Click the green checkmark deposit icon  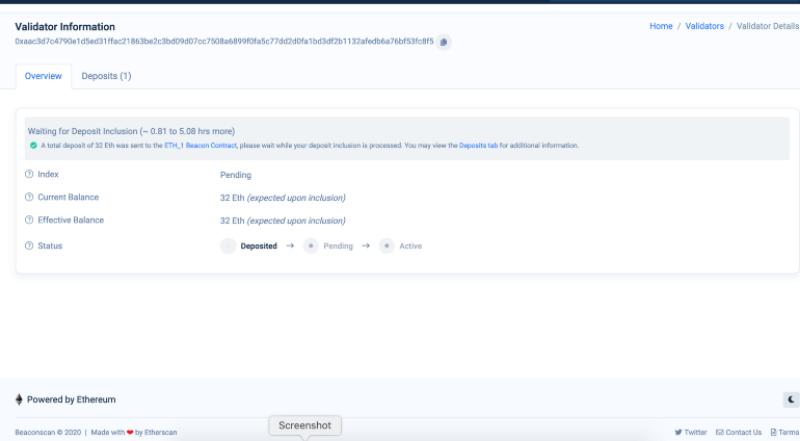pos(33,145)
